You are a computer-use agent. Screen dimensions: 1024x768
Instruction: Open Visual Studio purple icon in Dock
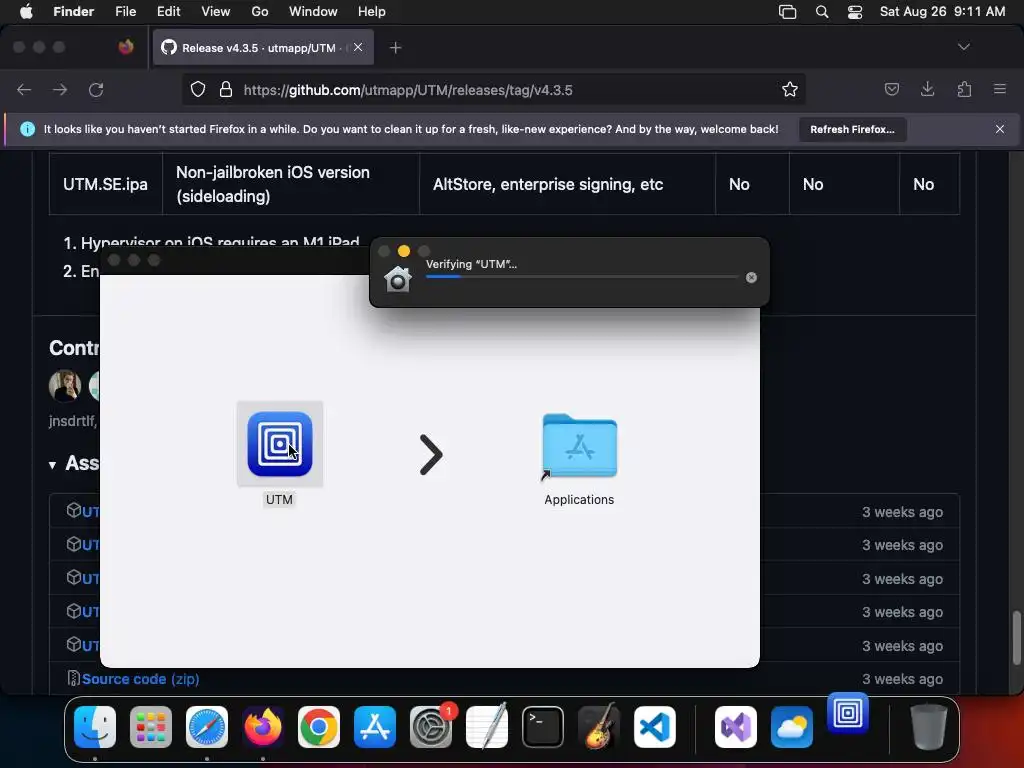click(x=736, y=727)
